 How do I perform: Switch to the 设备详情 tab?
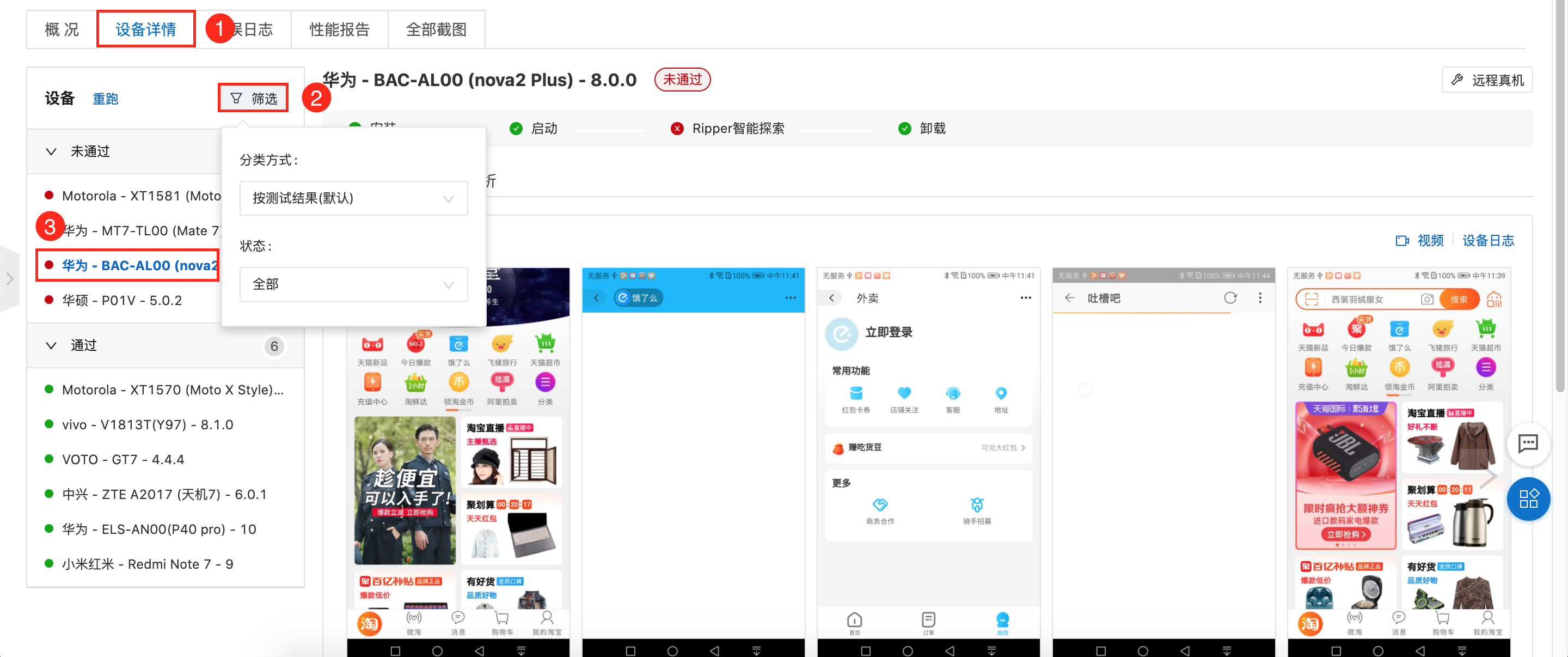point(145,29)
